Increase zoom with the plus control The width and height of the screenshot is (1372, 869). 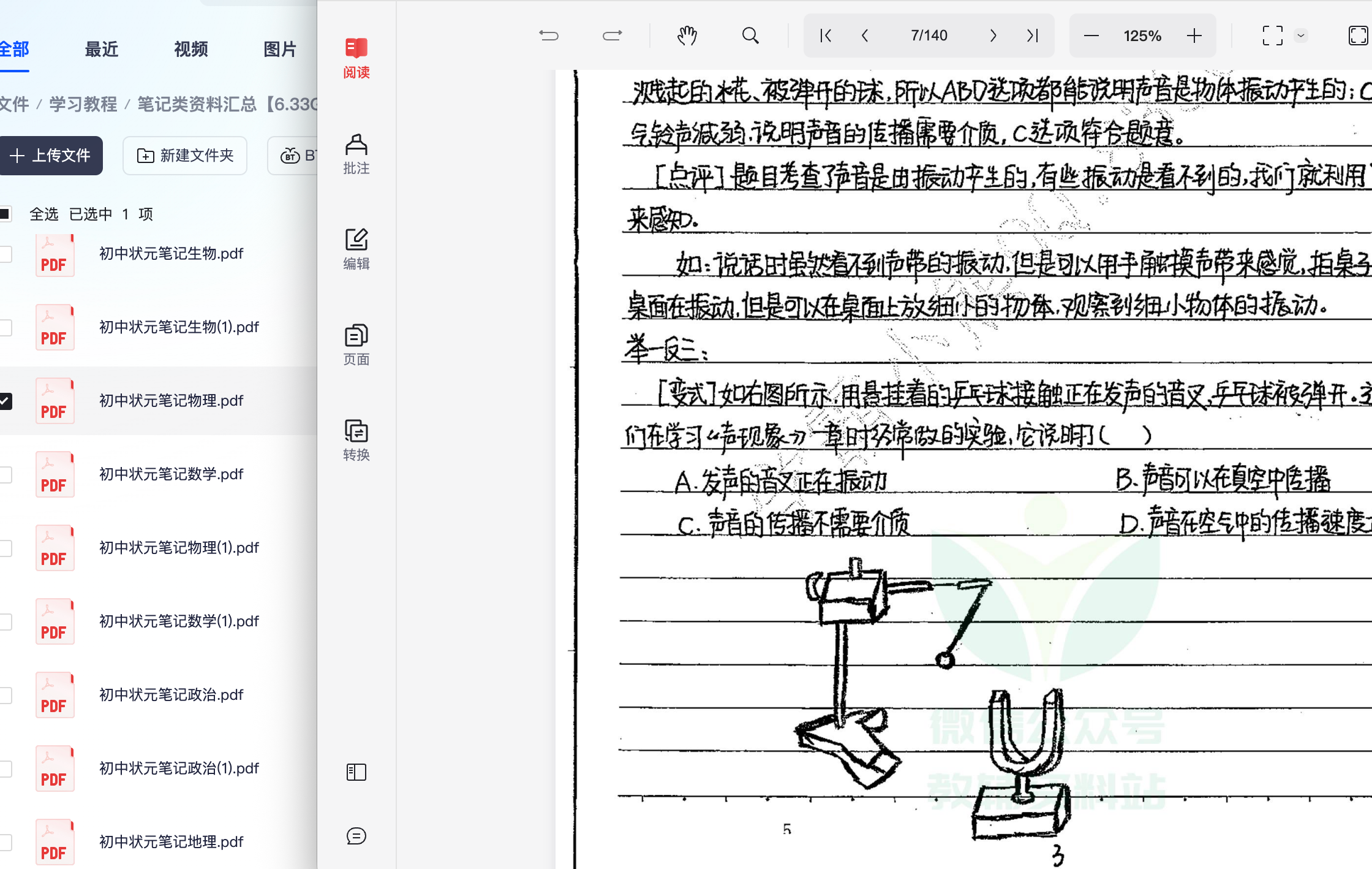point(1194,36)
